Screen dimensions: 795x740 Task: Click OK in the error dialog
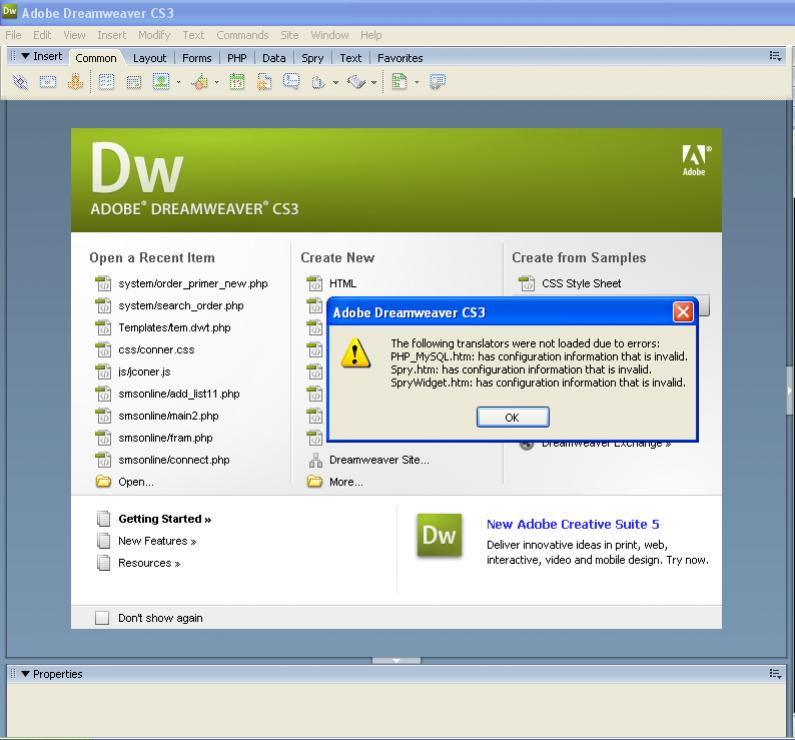point(513,417)
